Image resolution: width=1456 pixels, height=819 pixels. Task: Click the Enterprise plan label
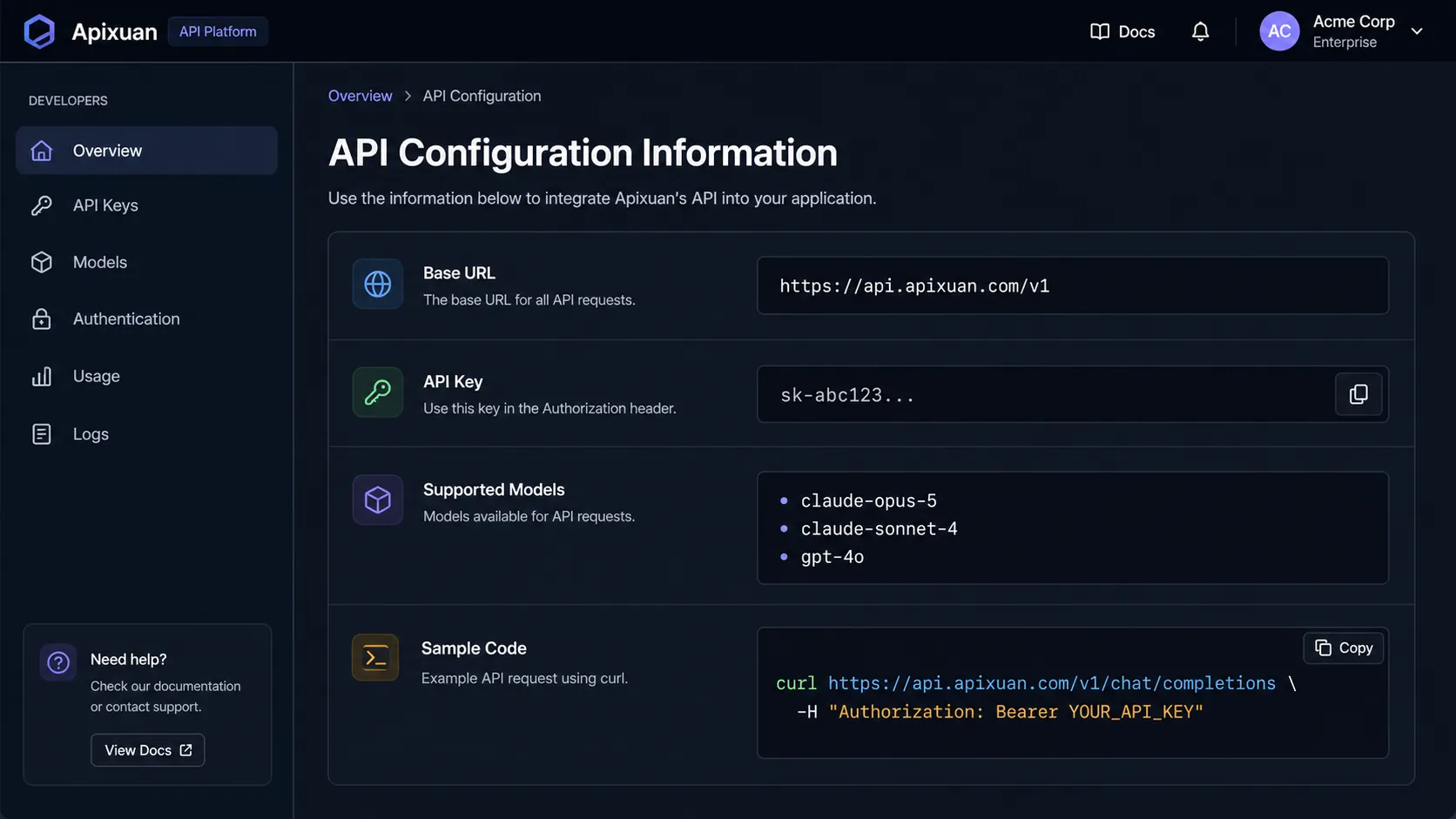tap(1345, 42)
